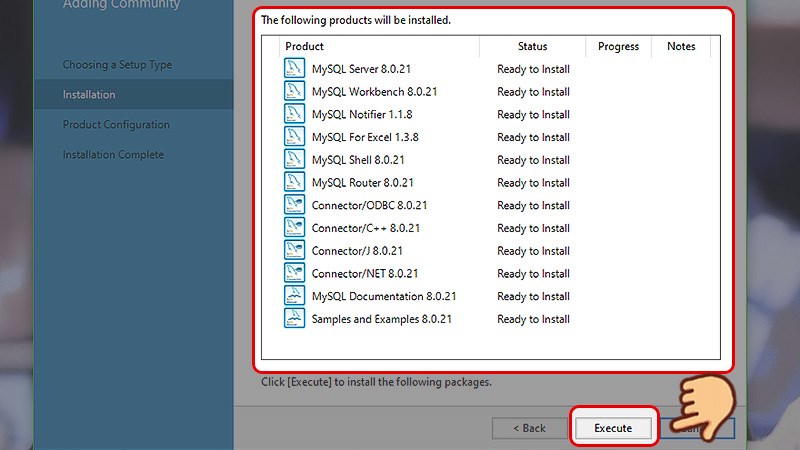Click the MySQL Workbench 8.0.21 icon
This screenshot has height=450, width=800.
[x=294, y=92]
